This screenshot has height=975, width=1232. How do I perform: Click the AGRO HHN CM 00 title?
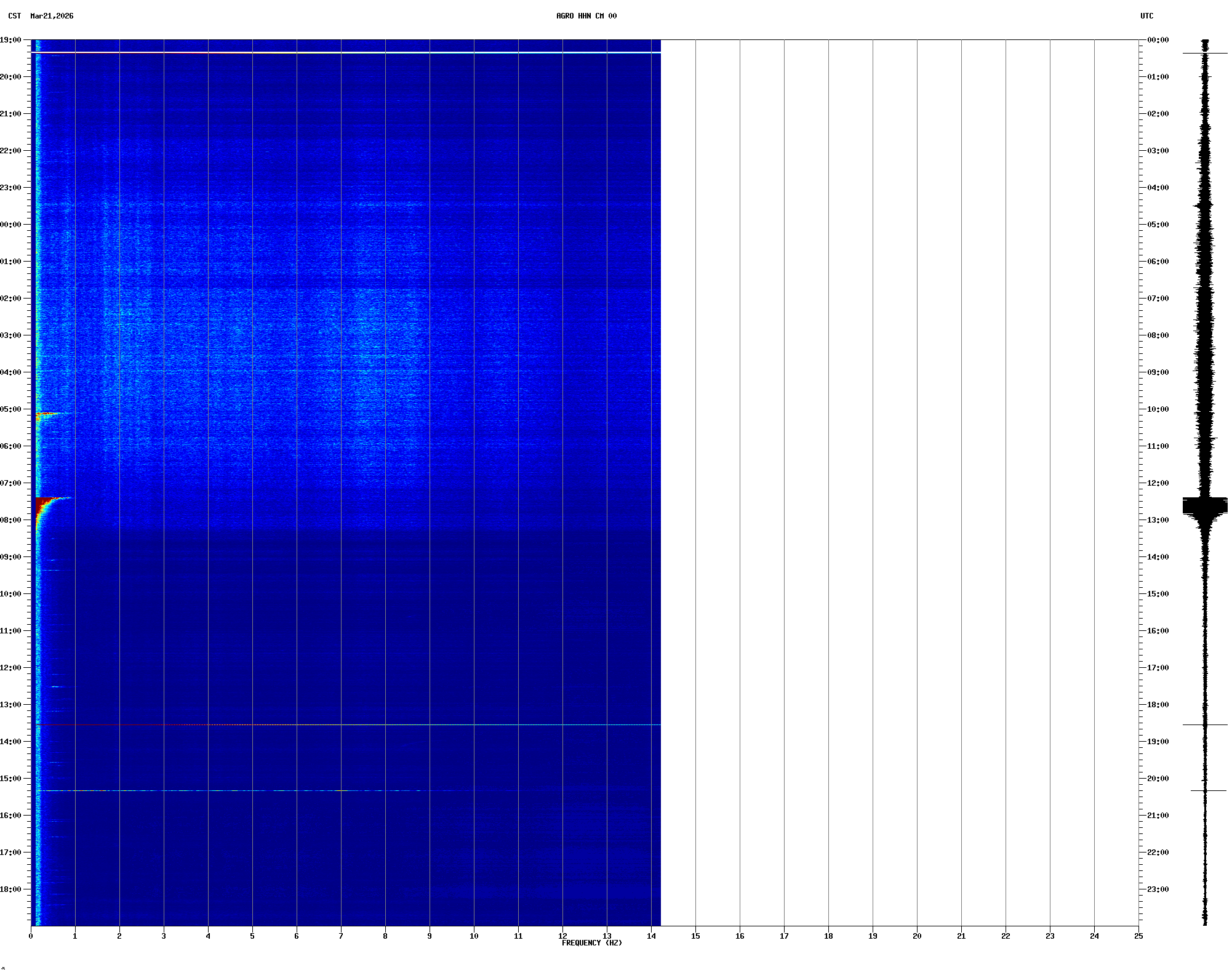pyautogui.click(x=586, y=16)
